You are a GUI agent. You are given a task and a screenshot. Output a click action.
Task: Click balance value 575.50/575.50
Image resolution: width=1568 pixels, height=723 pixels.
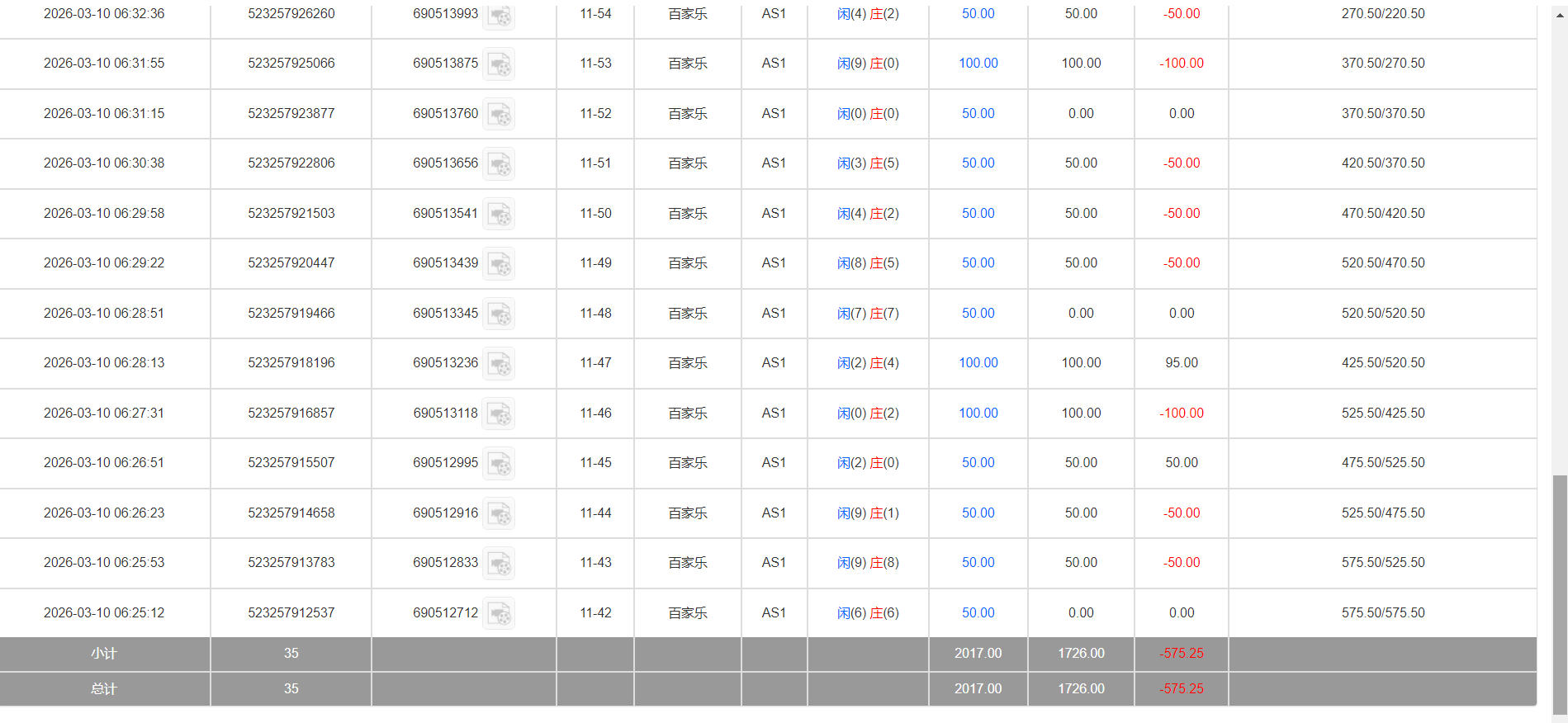pos(1383,613)
